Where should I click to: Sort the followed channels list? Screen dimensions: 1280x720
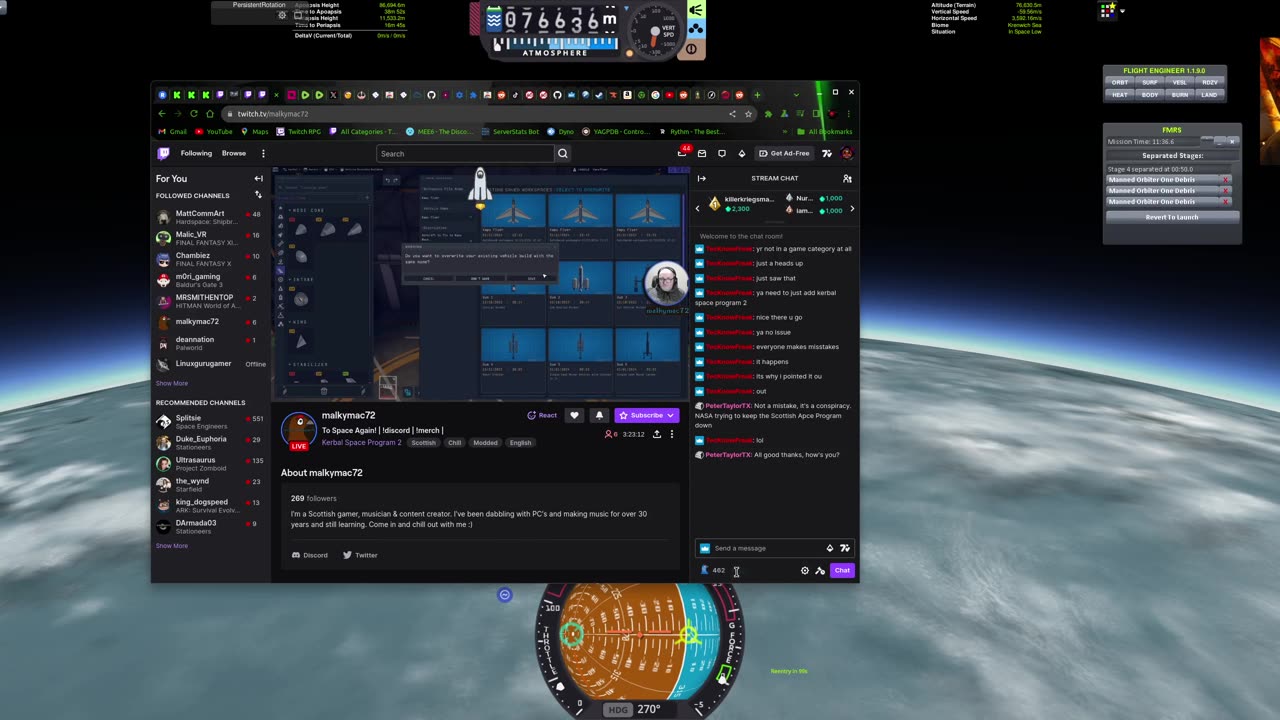[258, 195]
